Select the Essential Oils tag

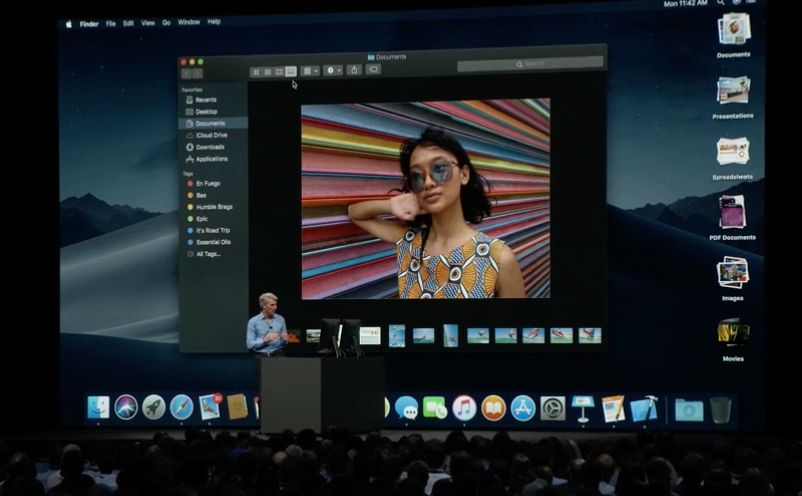[x=213, y=242]
